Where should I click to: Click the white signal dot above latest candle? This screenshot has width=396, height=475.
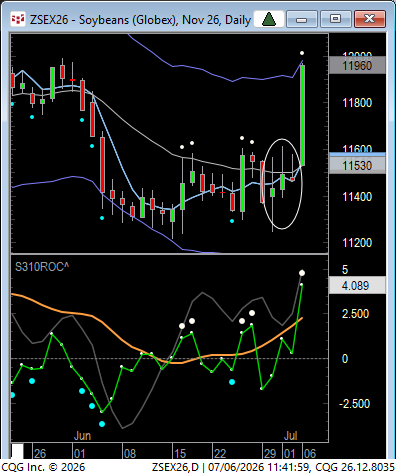[x=302, y=53]
